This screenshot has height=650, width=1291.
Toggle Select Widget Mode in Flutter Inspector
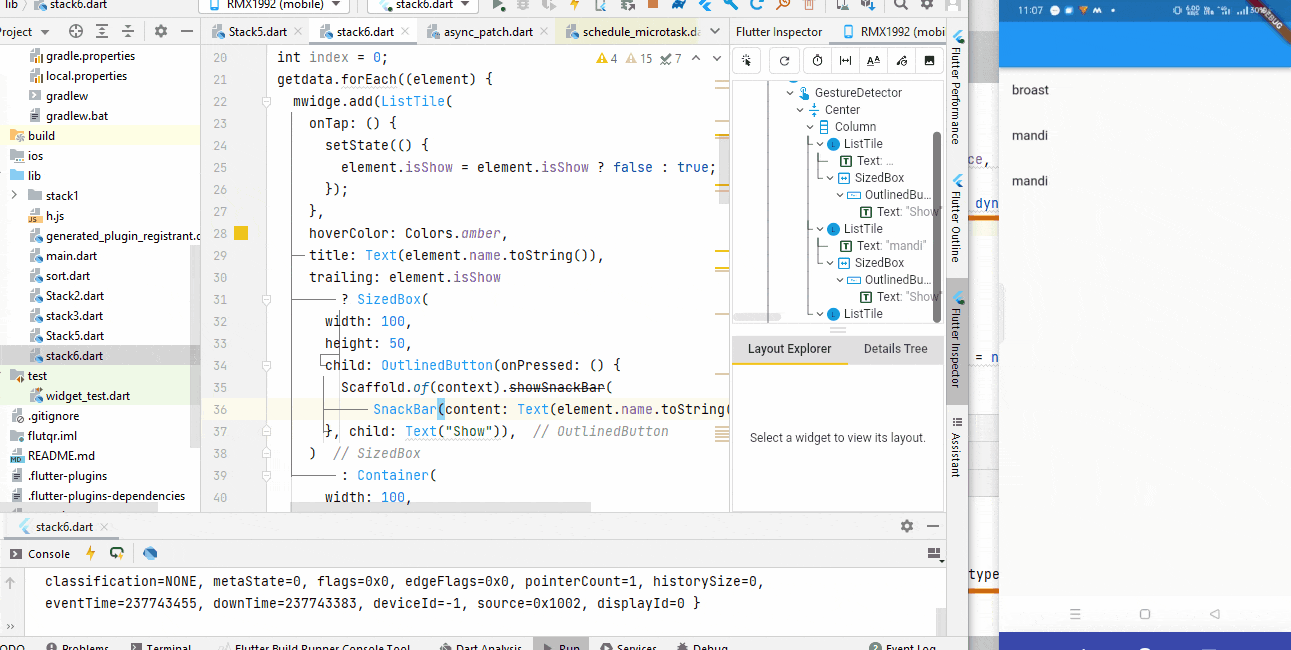(746, 61)
